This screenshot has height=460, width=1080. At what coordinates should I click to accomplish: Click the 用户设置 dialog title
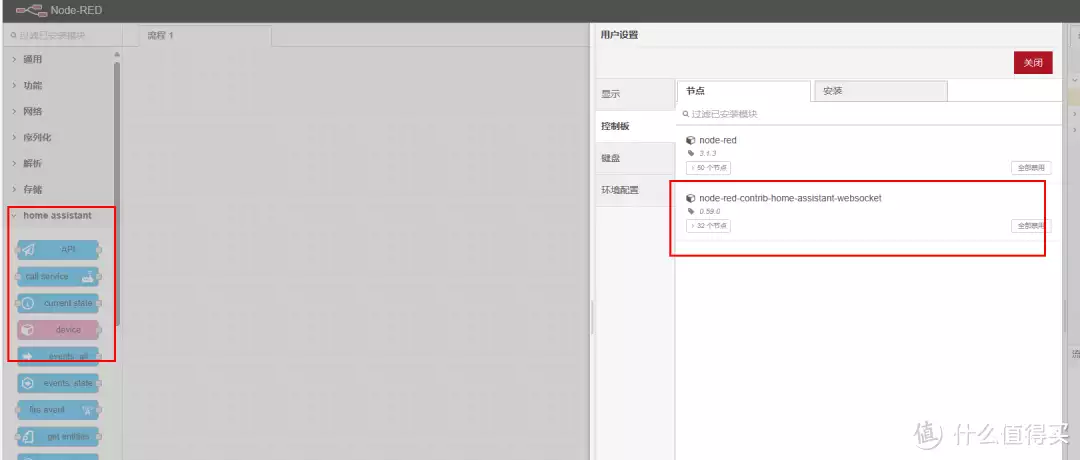[x=619, y=34]
